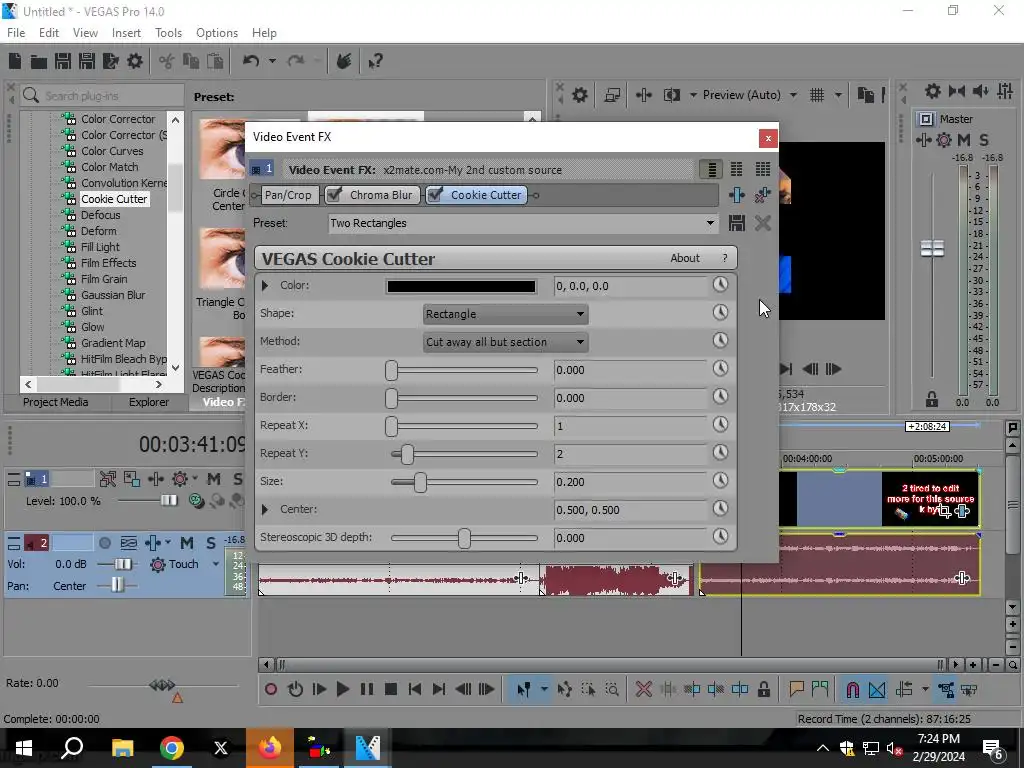Open a project with the folder icon
Screen dimensions: 1024x768
click(39, 61)
